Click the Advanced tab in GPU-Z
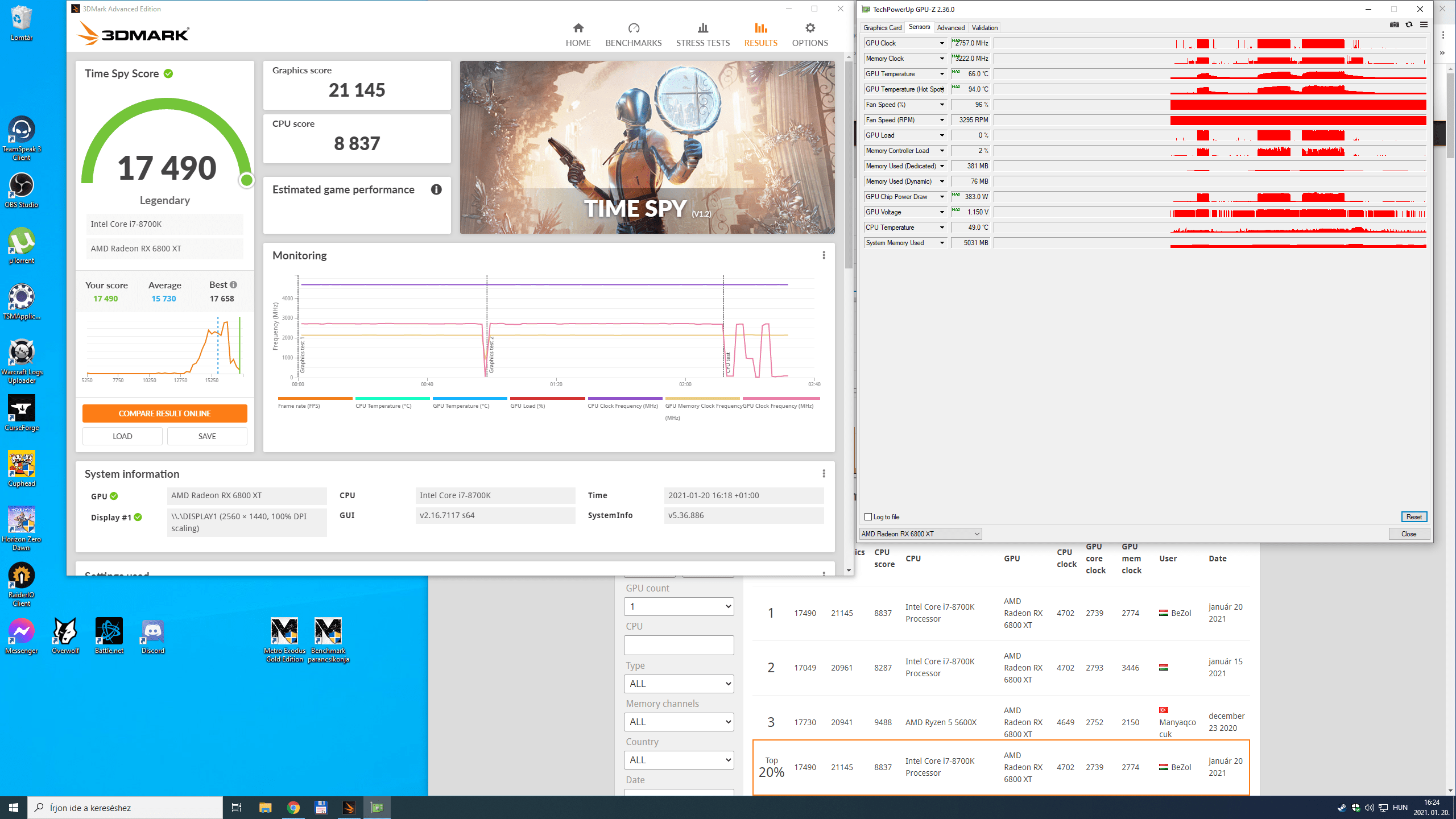Viewport: 1456px width, 819px height. (x=951, y=27)
